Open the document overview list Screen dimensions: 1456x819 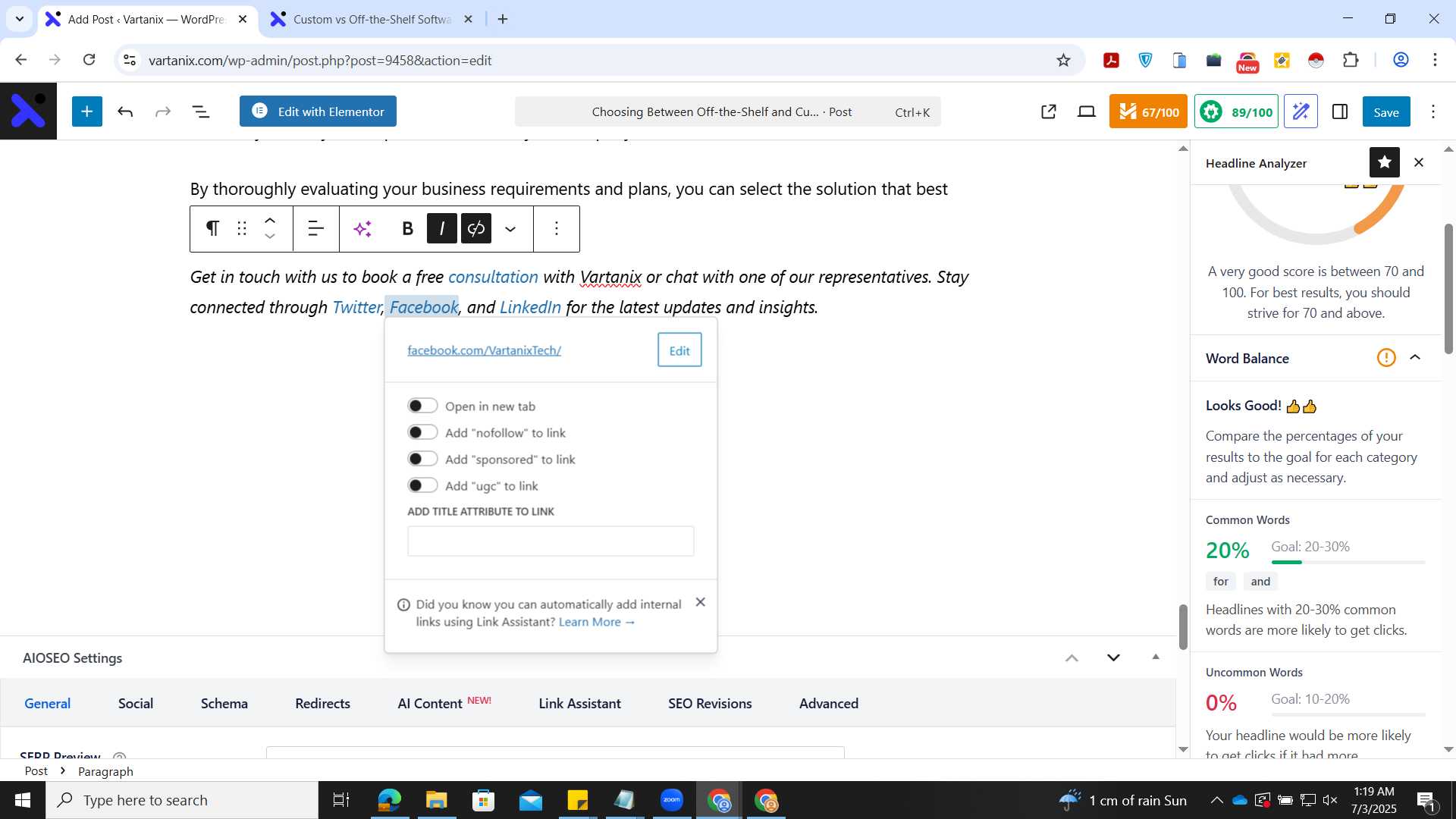click(x=201, y=111)
